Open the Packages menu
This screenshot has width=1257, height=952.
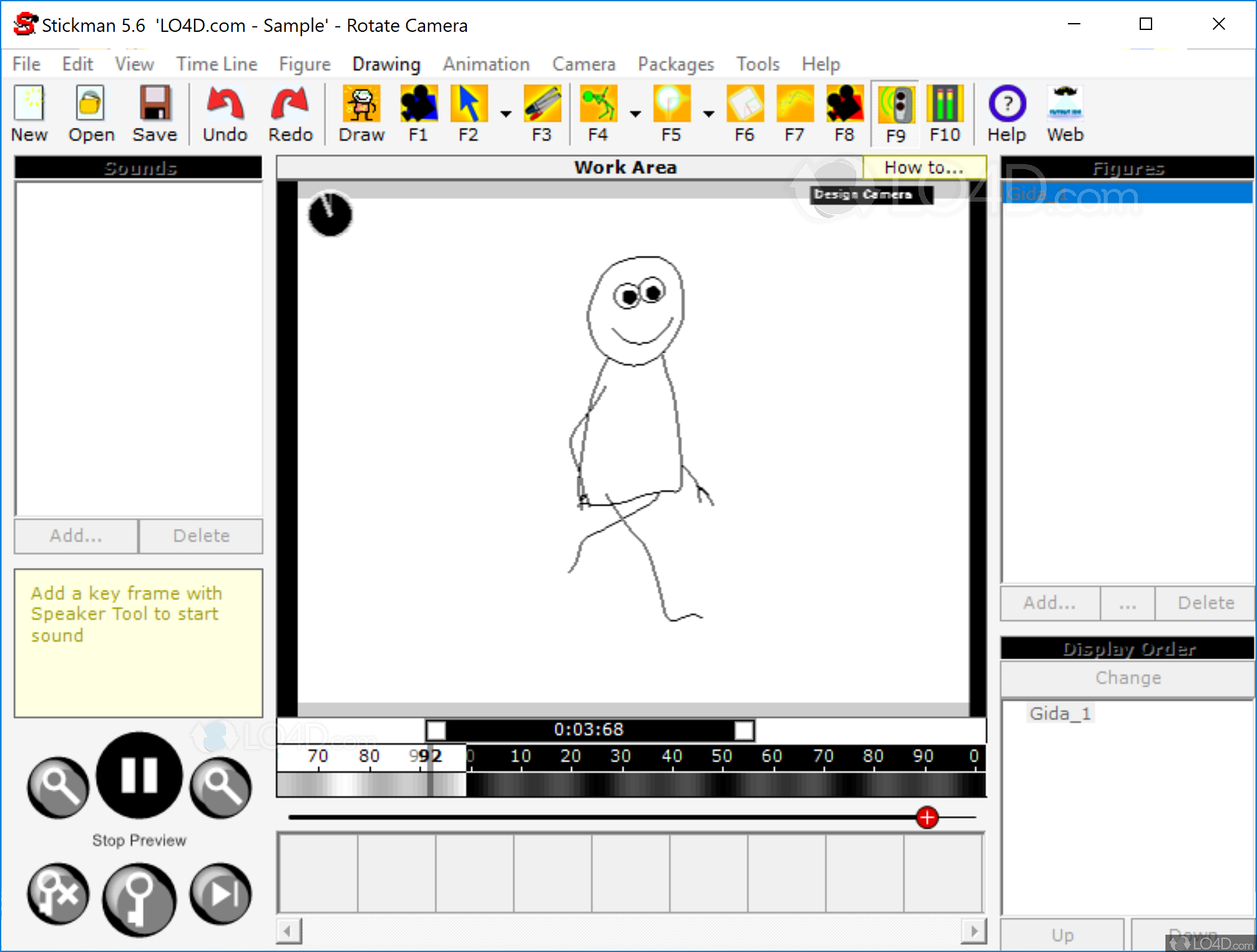tap(676, 64)
